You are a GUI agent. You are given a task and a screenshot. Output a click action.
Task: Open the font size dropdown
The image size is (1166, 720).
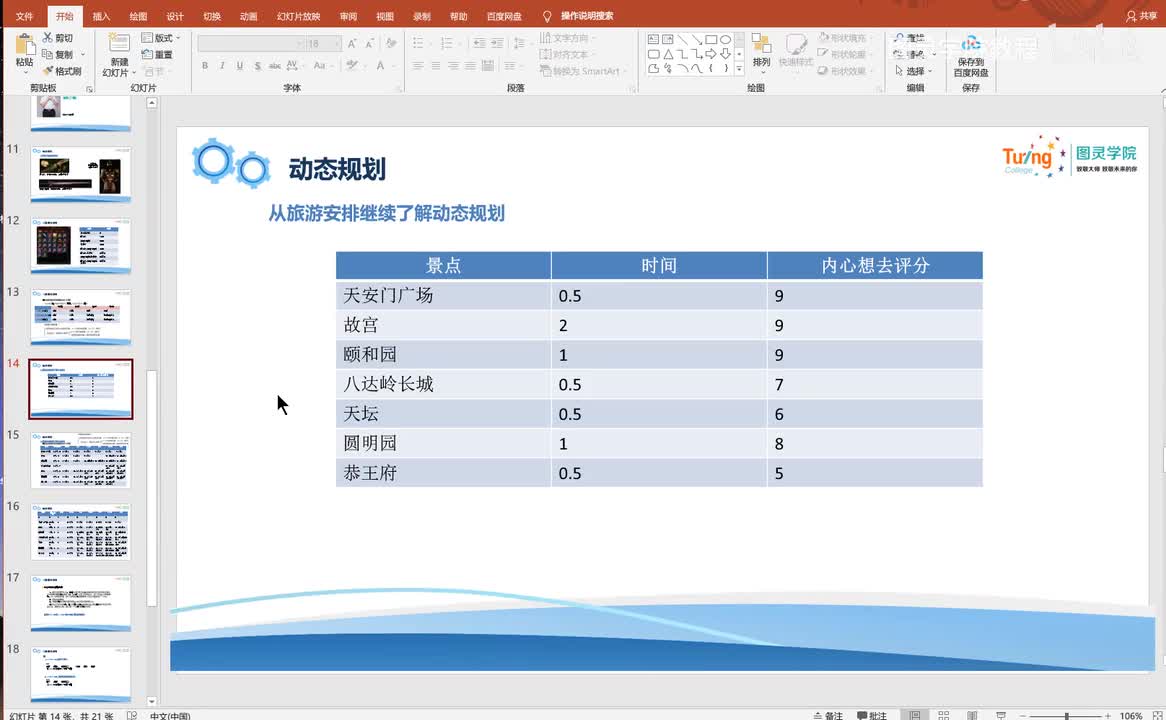point(338,44)
